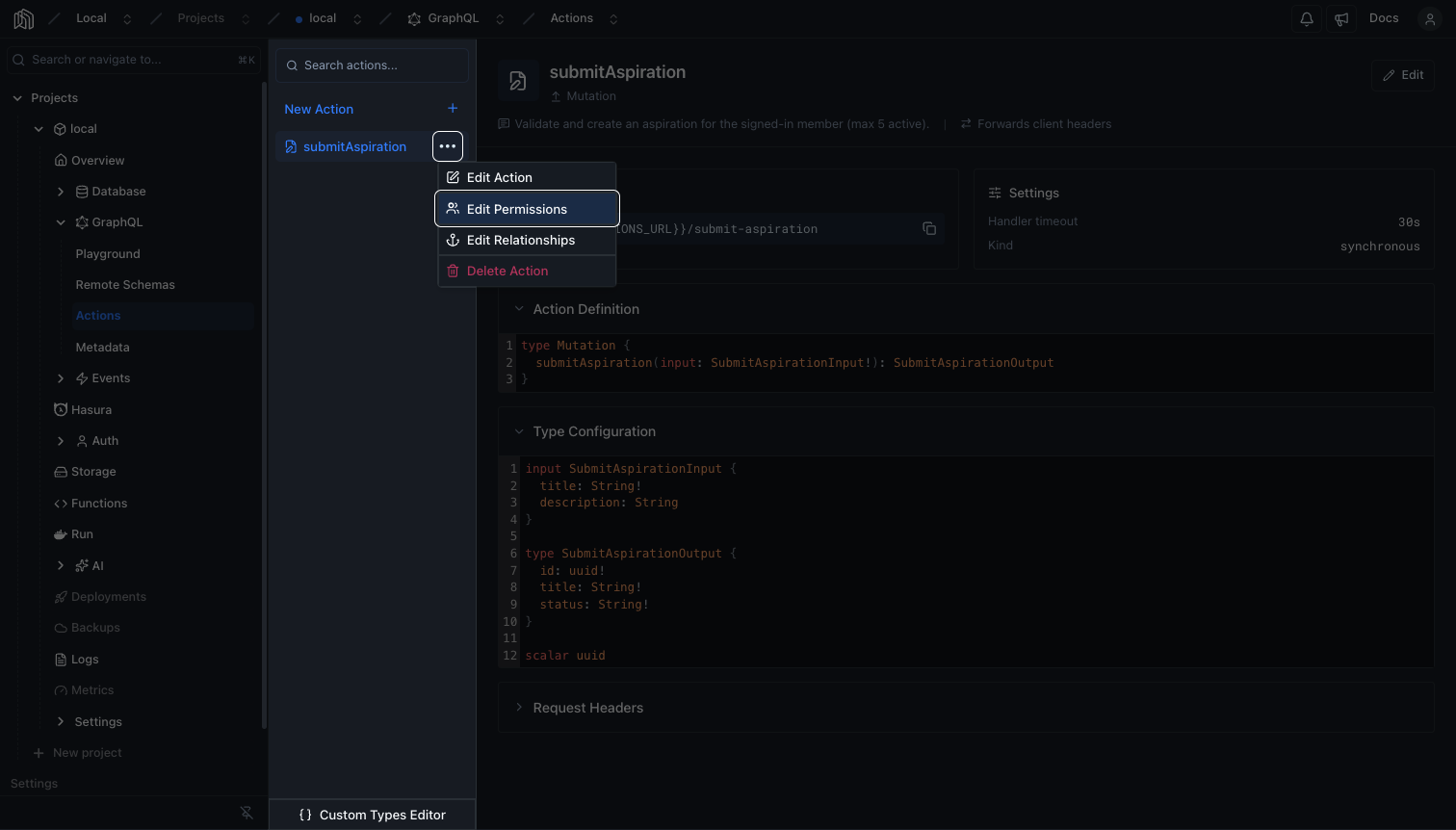Open Metadata in sidebar

(102, 347)
